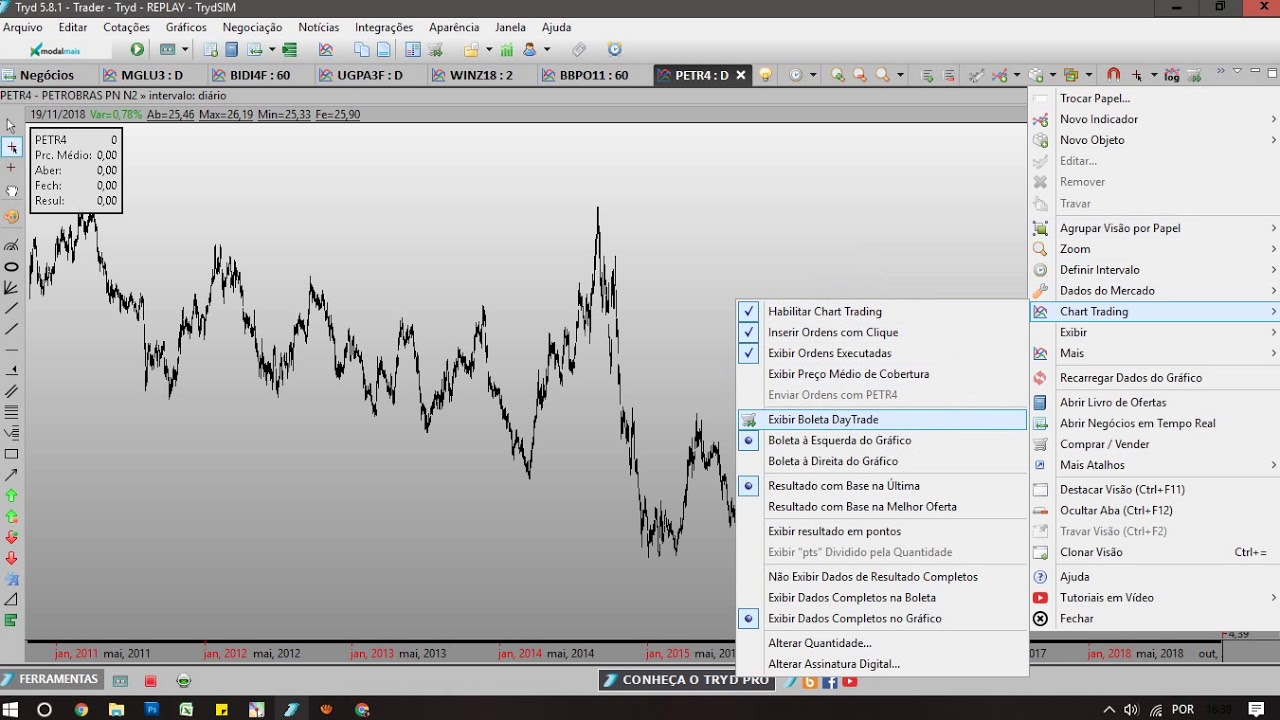Select Resultado com Base na Melhor Oferta
1280x720 pixels.
tap(881, 507)
